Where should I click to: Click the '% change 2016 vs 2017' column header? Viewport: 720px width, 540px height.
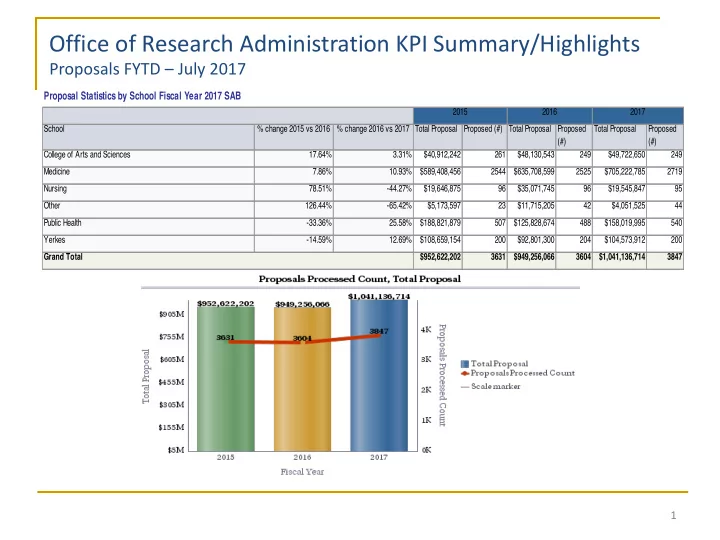click(x=373, y=136)
